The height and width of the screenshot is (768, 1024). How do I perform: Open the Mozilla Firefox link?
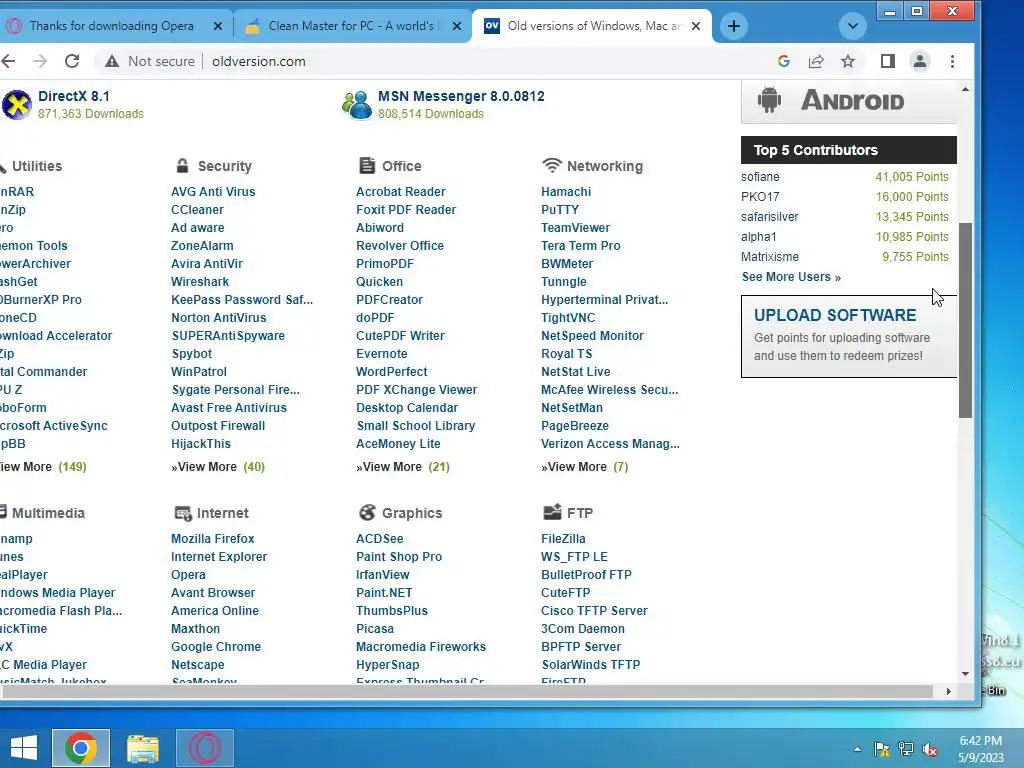tap(212, 539)
